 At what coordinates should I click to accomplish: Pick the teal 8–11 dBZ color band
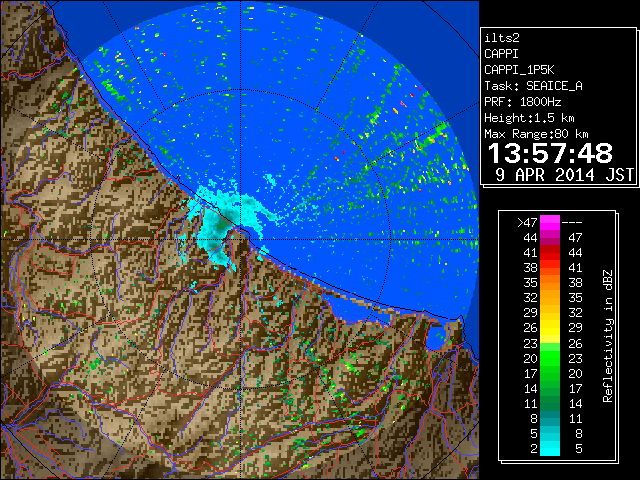click(550, 419)
